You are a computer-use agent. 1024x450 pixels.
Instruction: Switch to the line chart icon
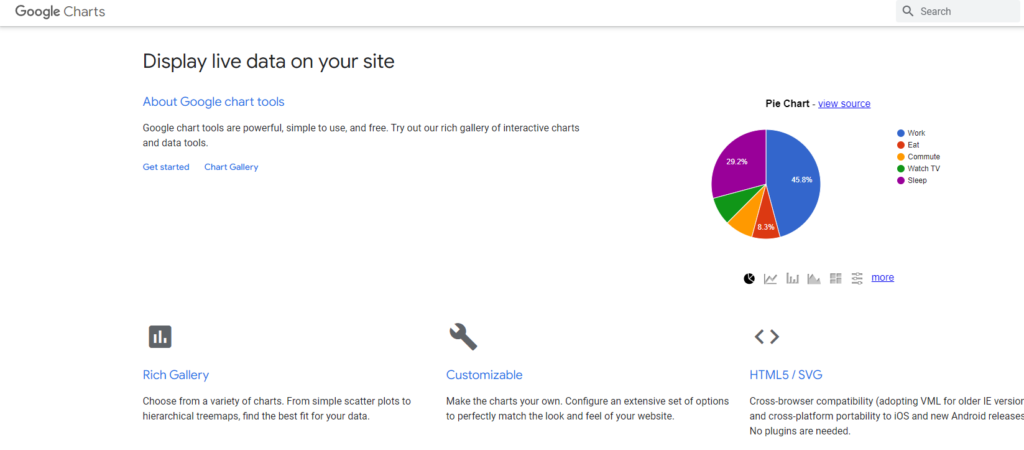click(771, 278)
